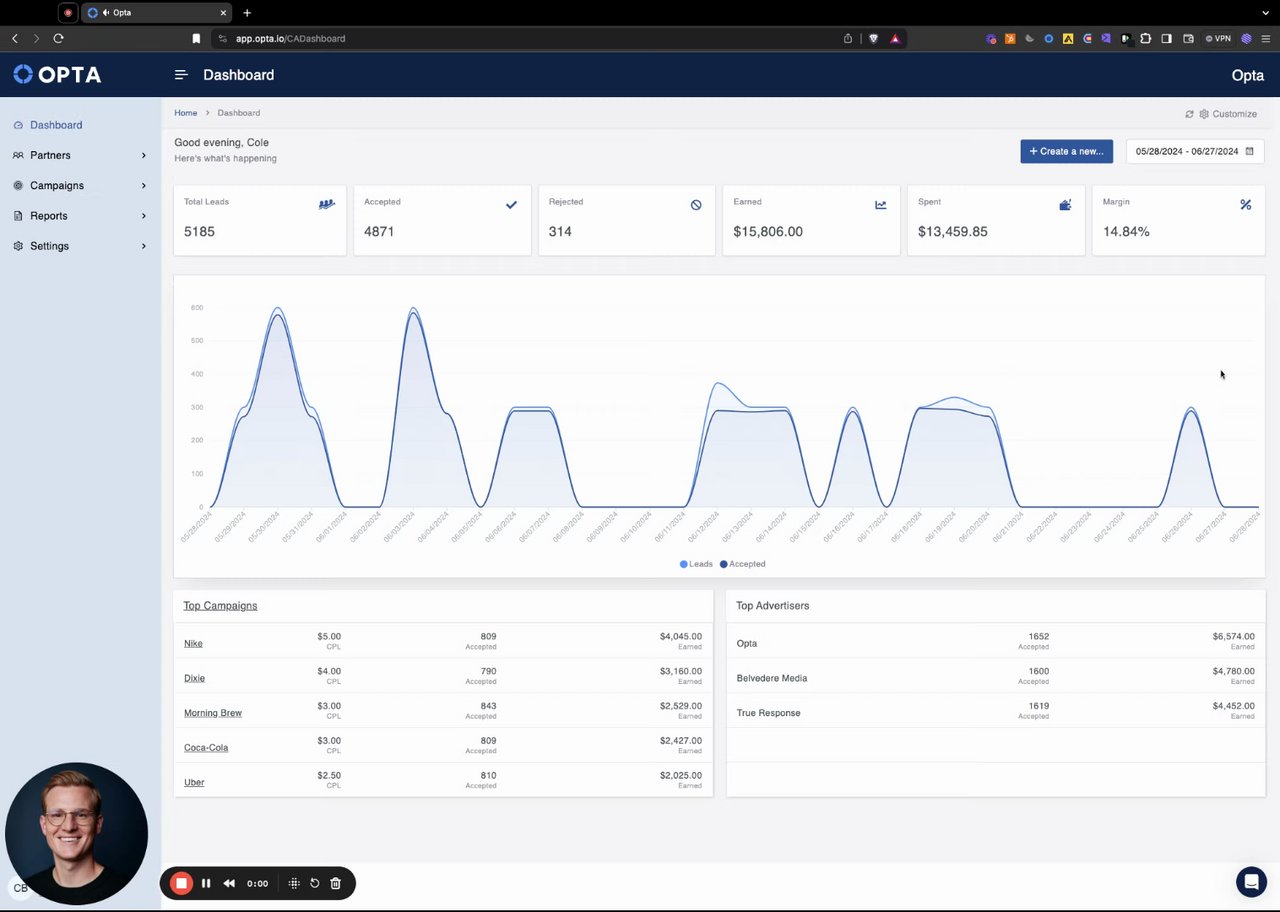Open the Nike campaign link
Image resolution: width=1280 pixels, height=912 pixels.
pos(193,643)
